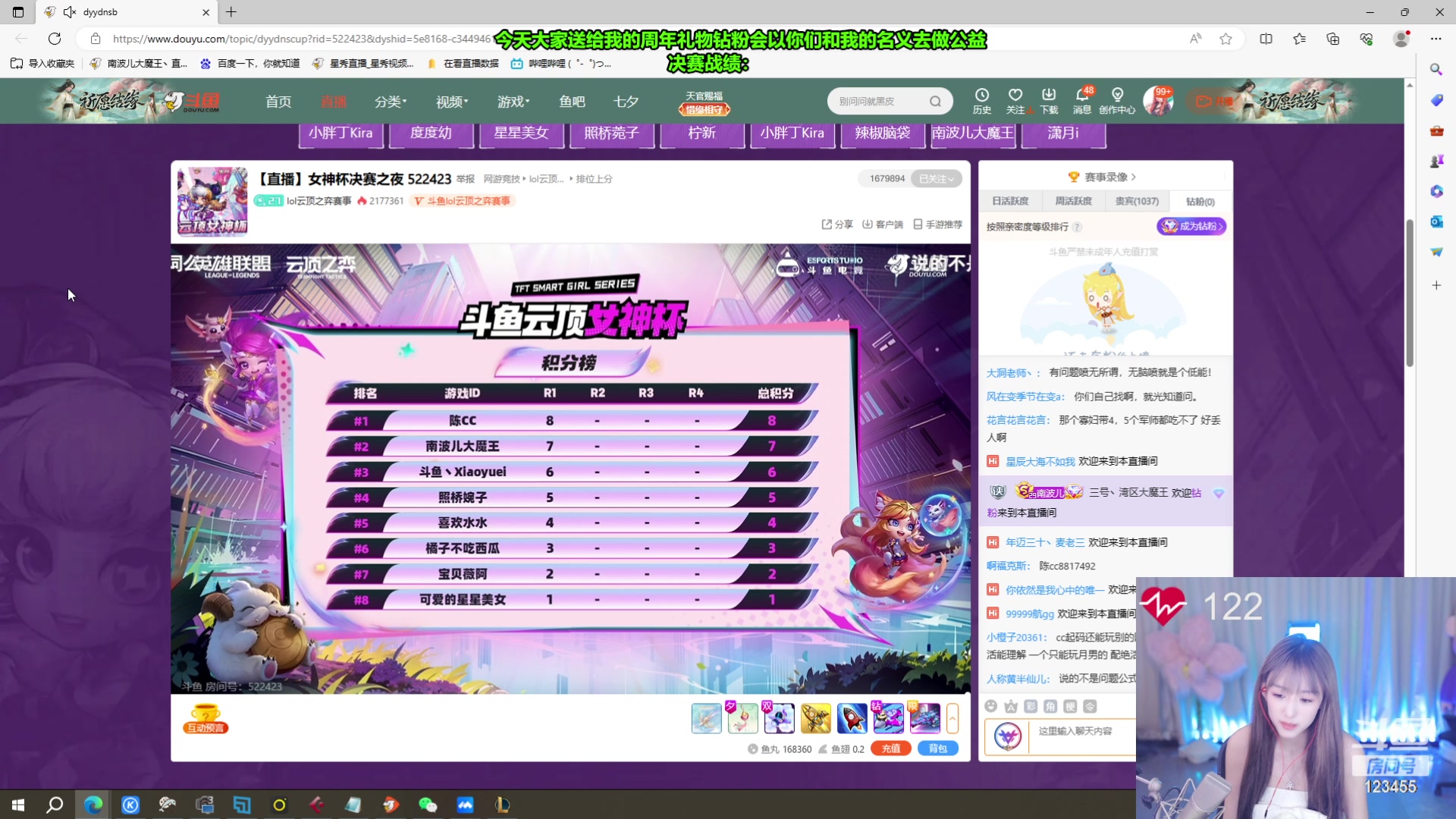The image size is (1456, 819).
Task: Expand the 游戏 dropdown in nav
Action: (513, 102)
